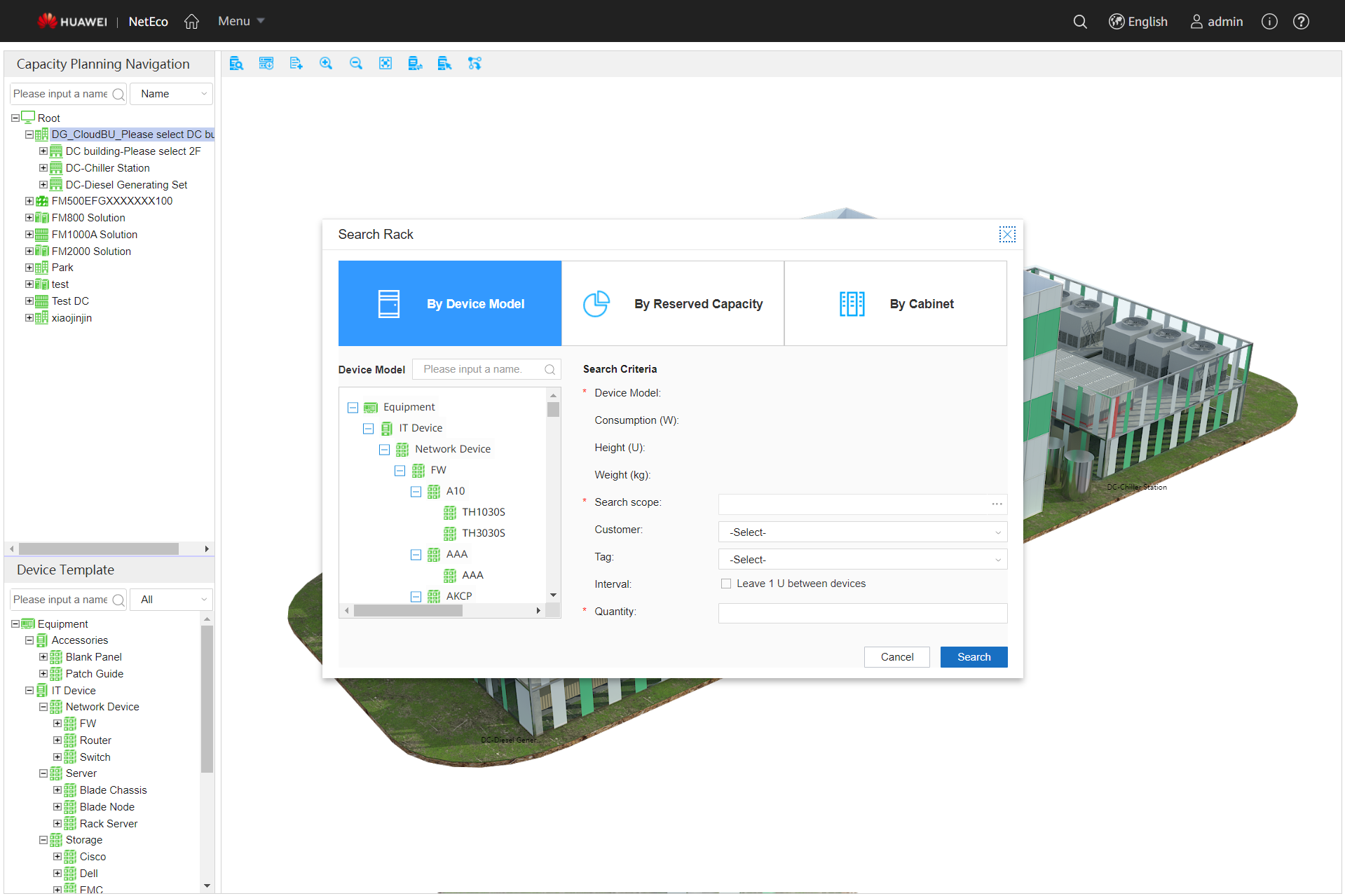Viewport: 1345px width, 896px height.
Task: Click the search rack toolbar icon
Action: click(236, 64)
